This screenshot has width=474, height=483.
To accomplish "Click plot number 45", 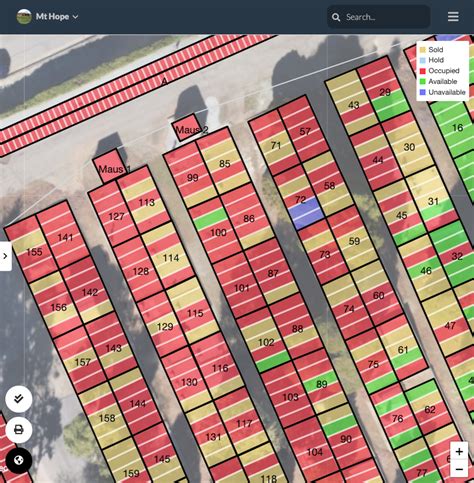I will [x=402, y=216].
